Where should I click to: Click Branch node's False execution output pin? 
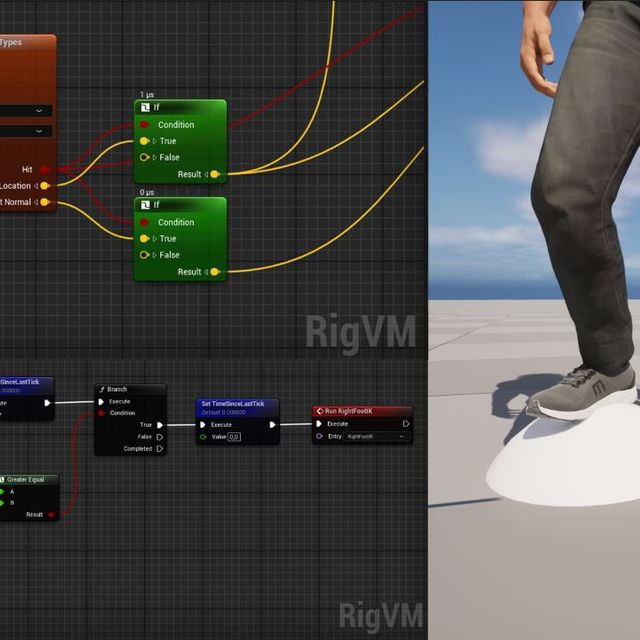[160, 437]
